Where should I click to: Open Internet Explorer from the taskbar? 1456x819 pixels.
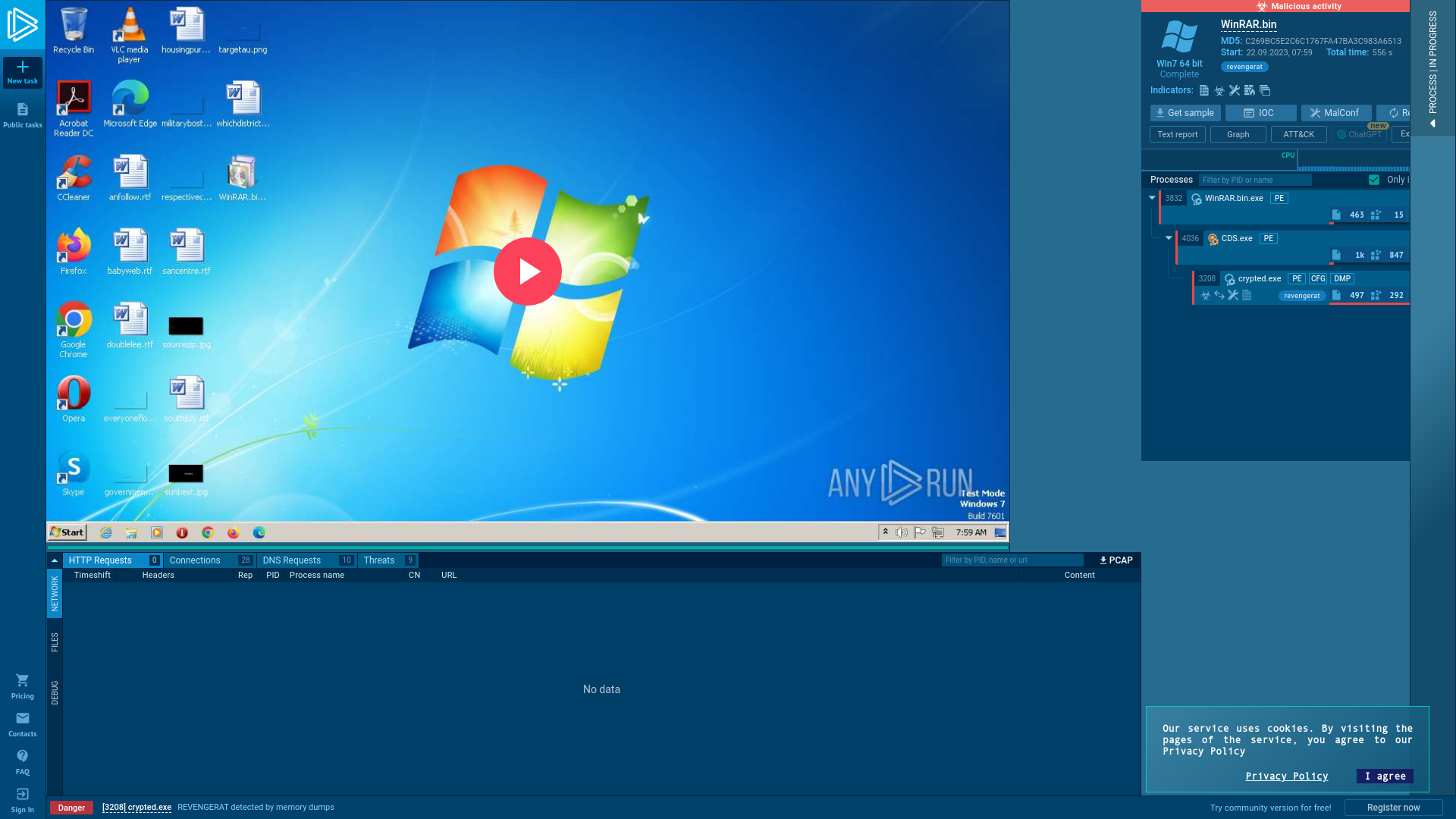(106, 532)
